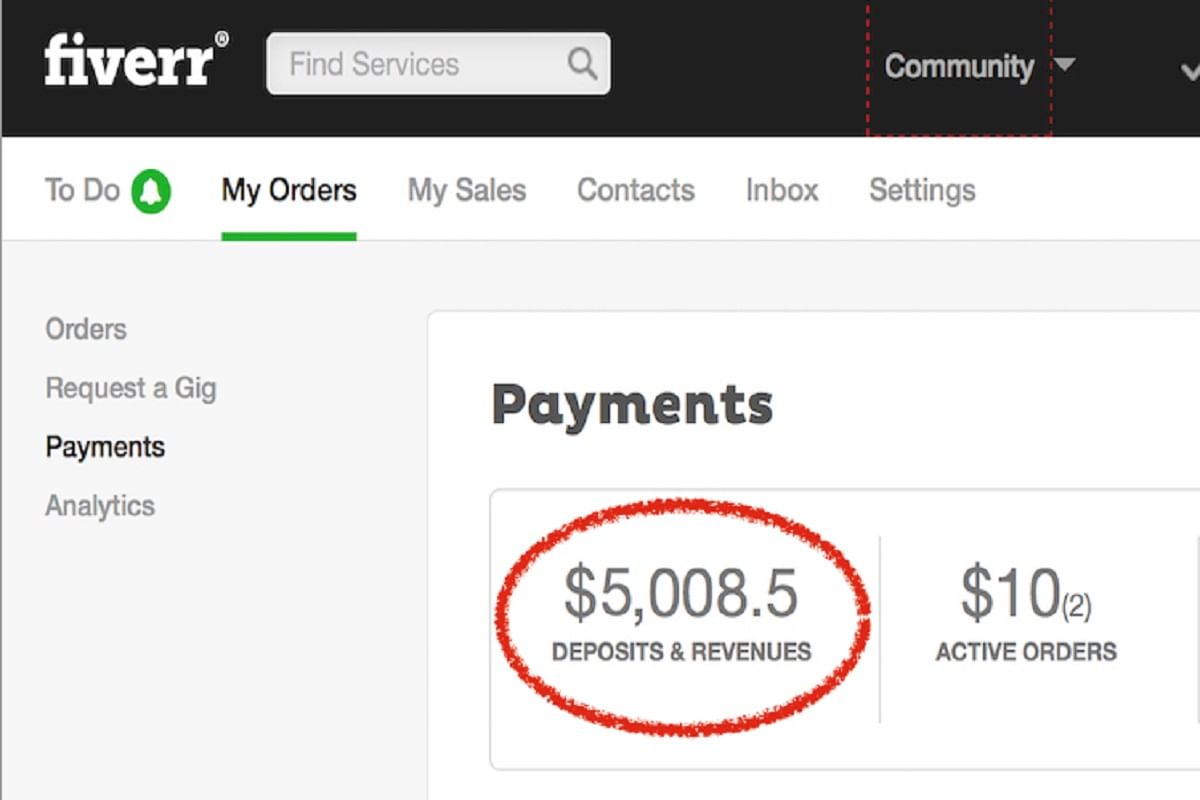1200x800 pixels.
Task: Open the My Sales tab
Action: [466, 189]
